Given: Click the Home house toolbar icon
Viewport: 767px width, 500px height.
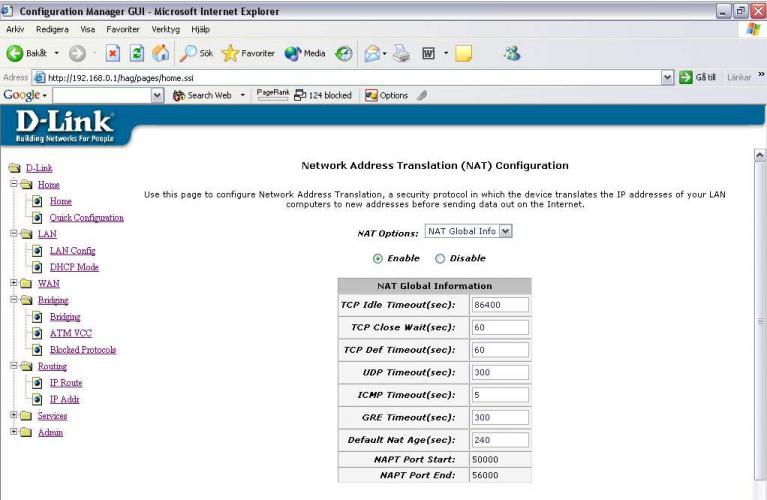Looking at the screenshot, I should [160, 53].
